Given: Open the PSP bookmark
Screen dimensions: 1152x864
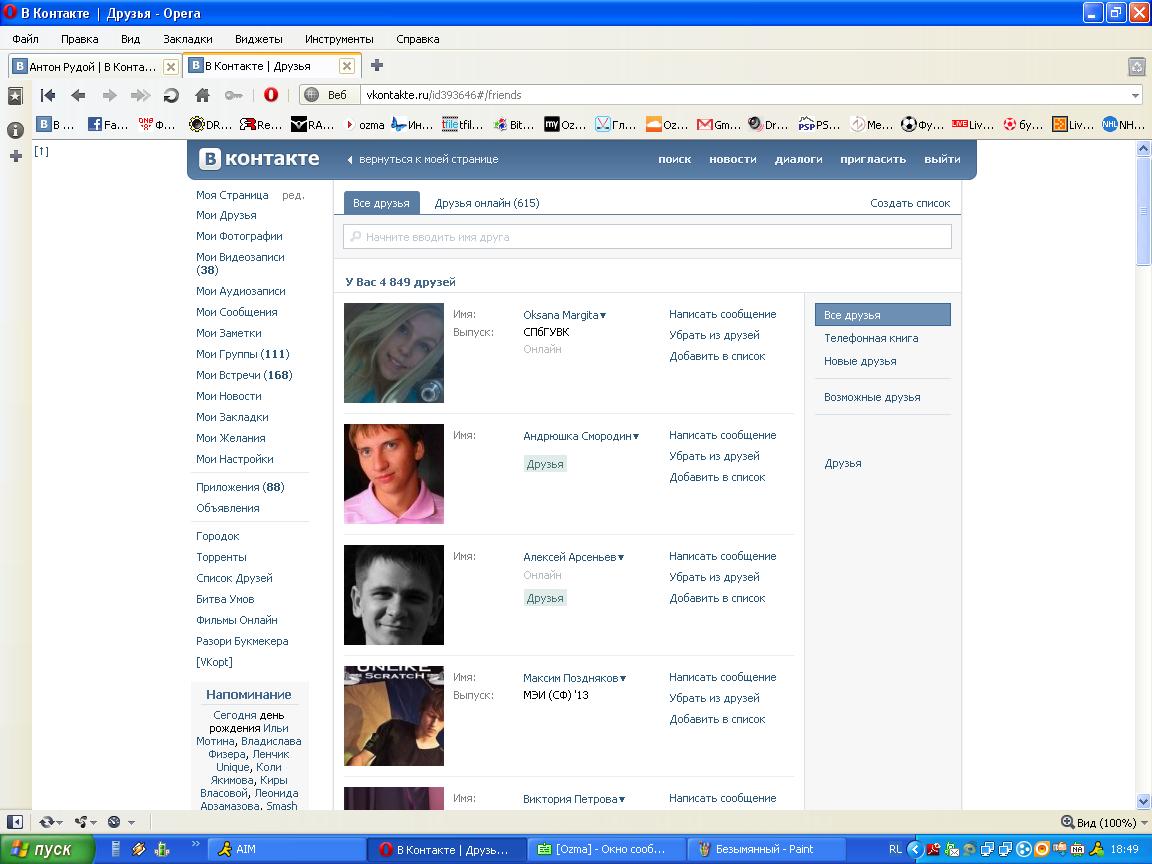Looking at the screenshot, I should (x=819, y=125).
